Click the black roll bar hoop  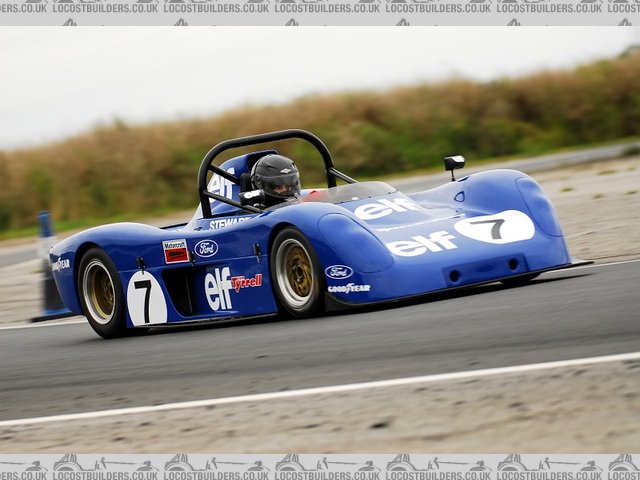tap(265, 140)
